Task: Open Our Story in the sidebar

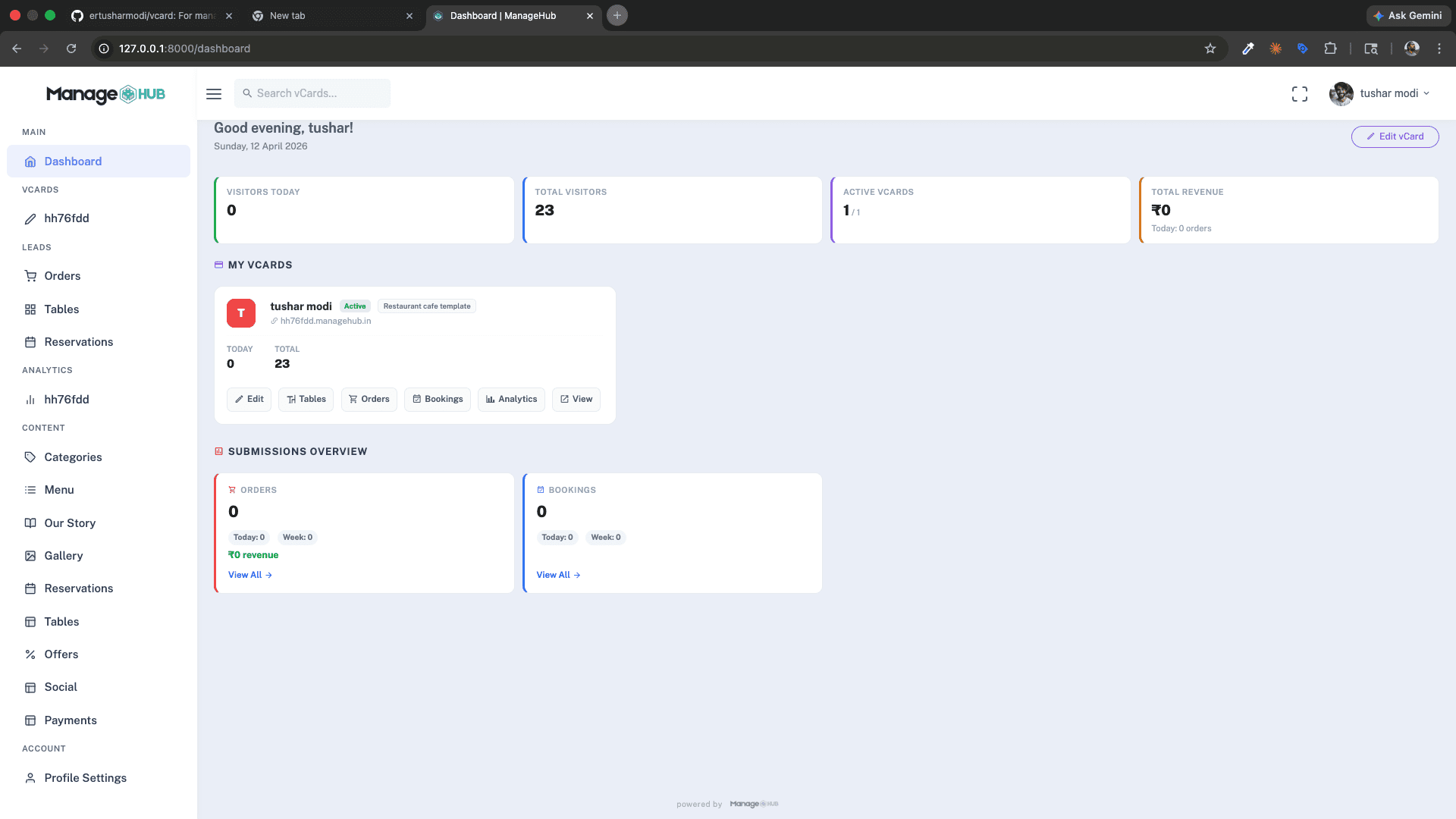Action: click(x=99, y=523)
